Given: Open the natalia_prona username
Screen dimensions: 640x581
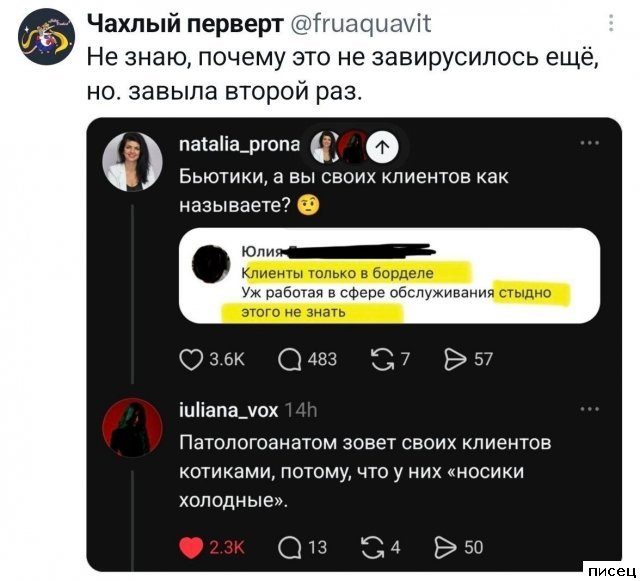Looking at the screenshot, I should [240, 144].
